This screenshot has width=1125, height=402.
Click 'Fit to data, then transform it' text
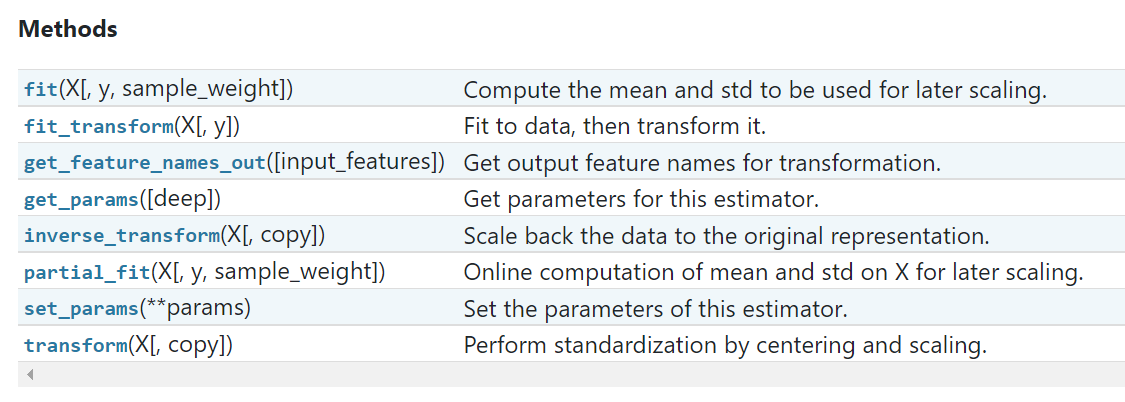click(615, 126)
